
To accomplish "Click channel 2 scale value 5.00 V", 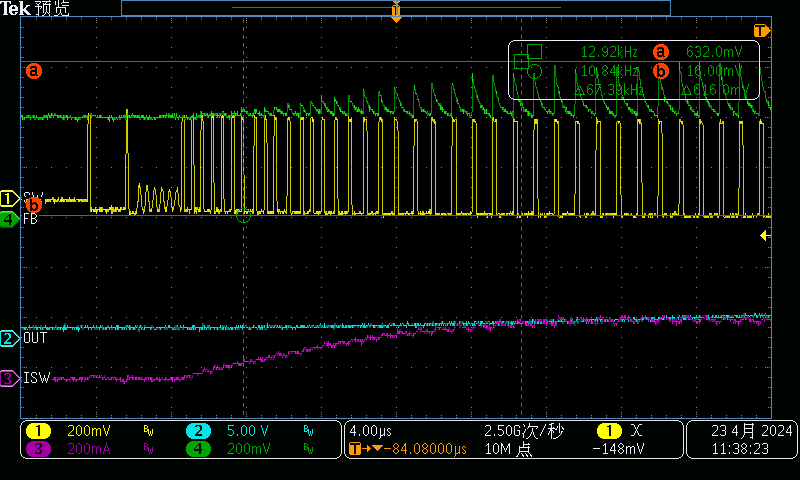I will (247, 431).
